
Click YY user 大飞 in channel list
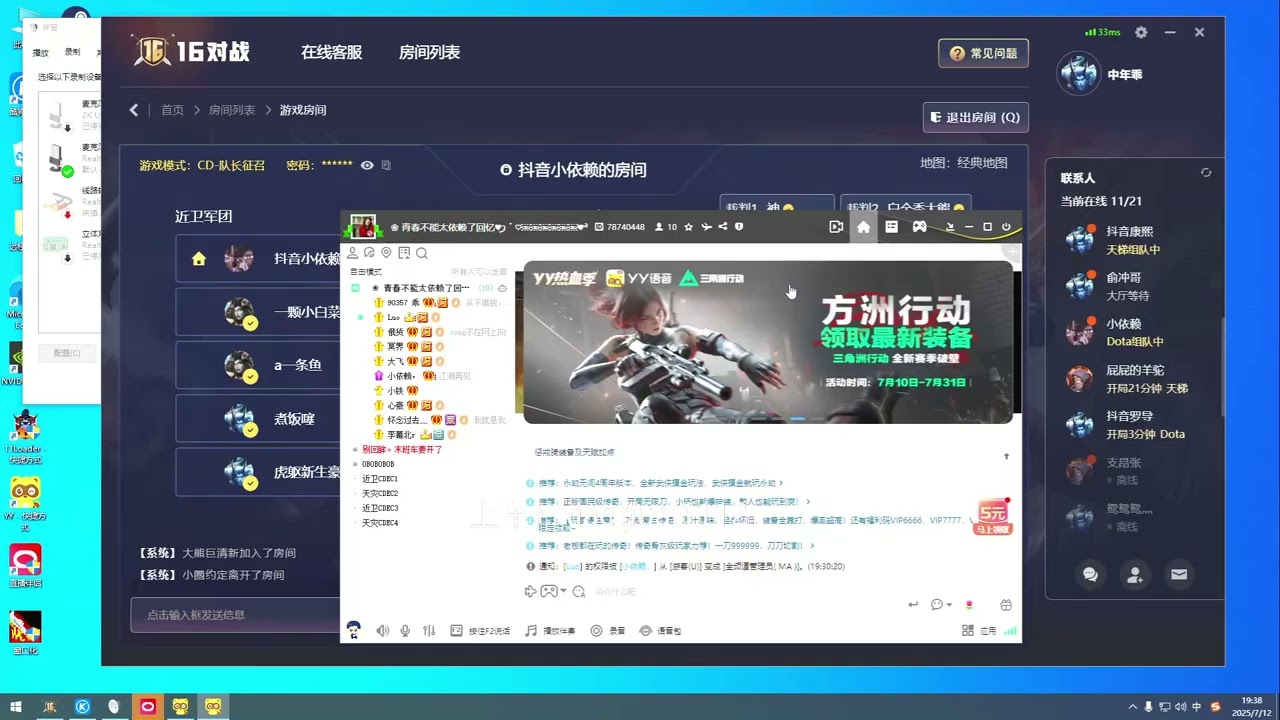coord(396,361)
